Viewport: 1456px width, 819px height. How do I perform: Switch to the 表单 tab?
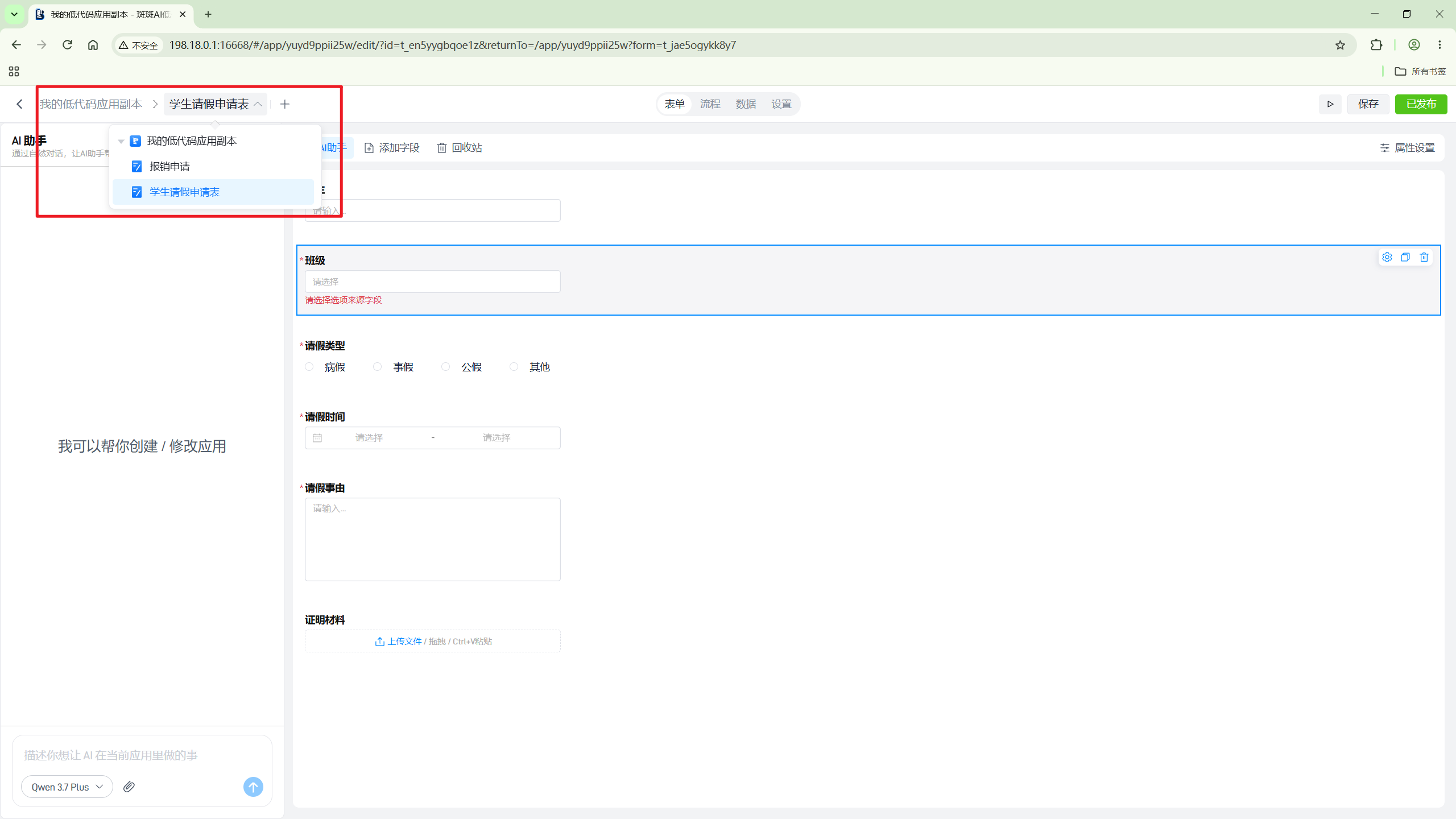click(x=675, y=104)
